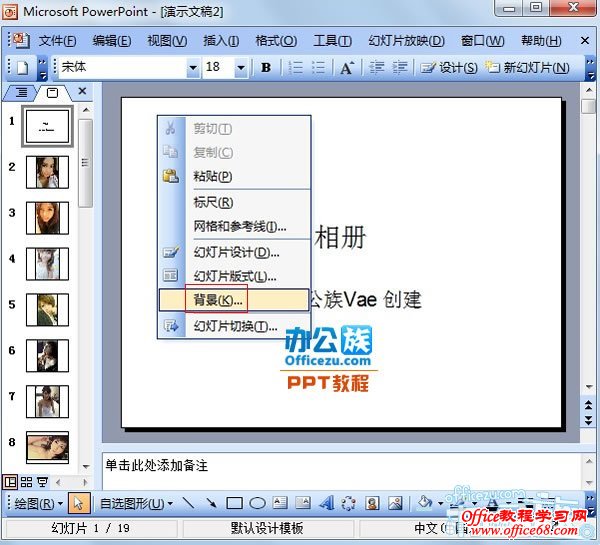
Task: Close the slide thumbnail pane
Action: click(82, 91)
